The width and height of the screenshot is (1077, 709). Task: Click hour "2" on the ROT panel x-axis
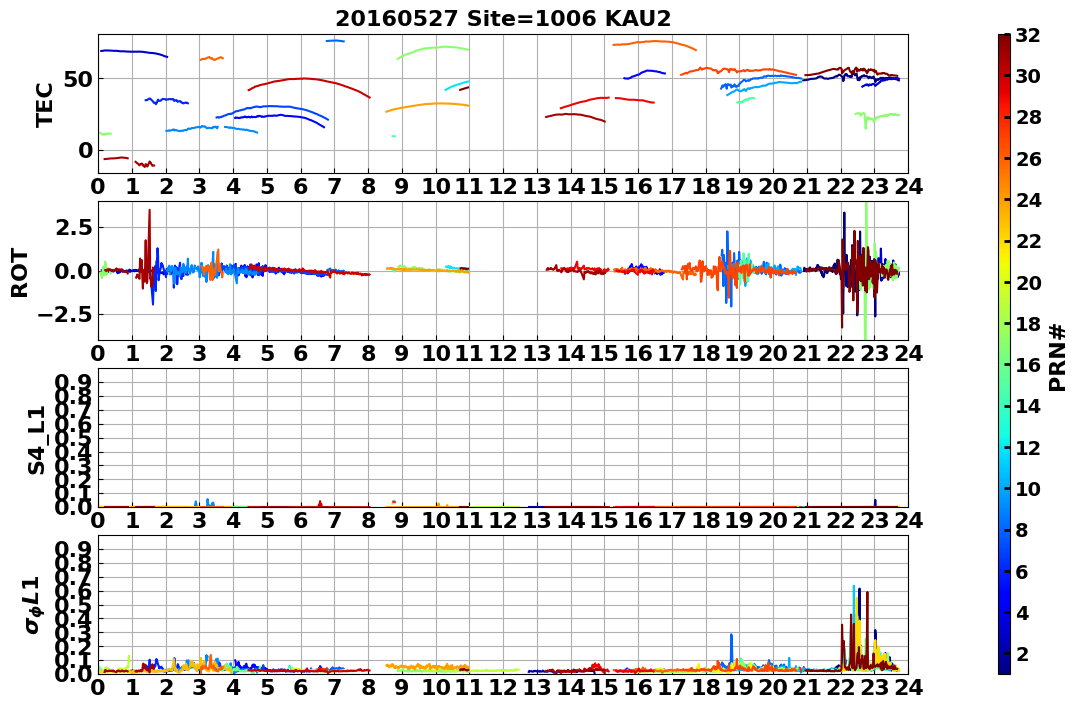click(166, 353)
